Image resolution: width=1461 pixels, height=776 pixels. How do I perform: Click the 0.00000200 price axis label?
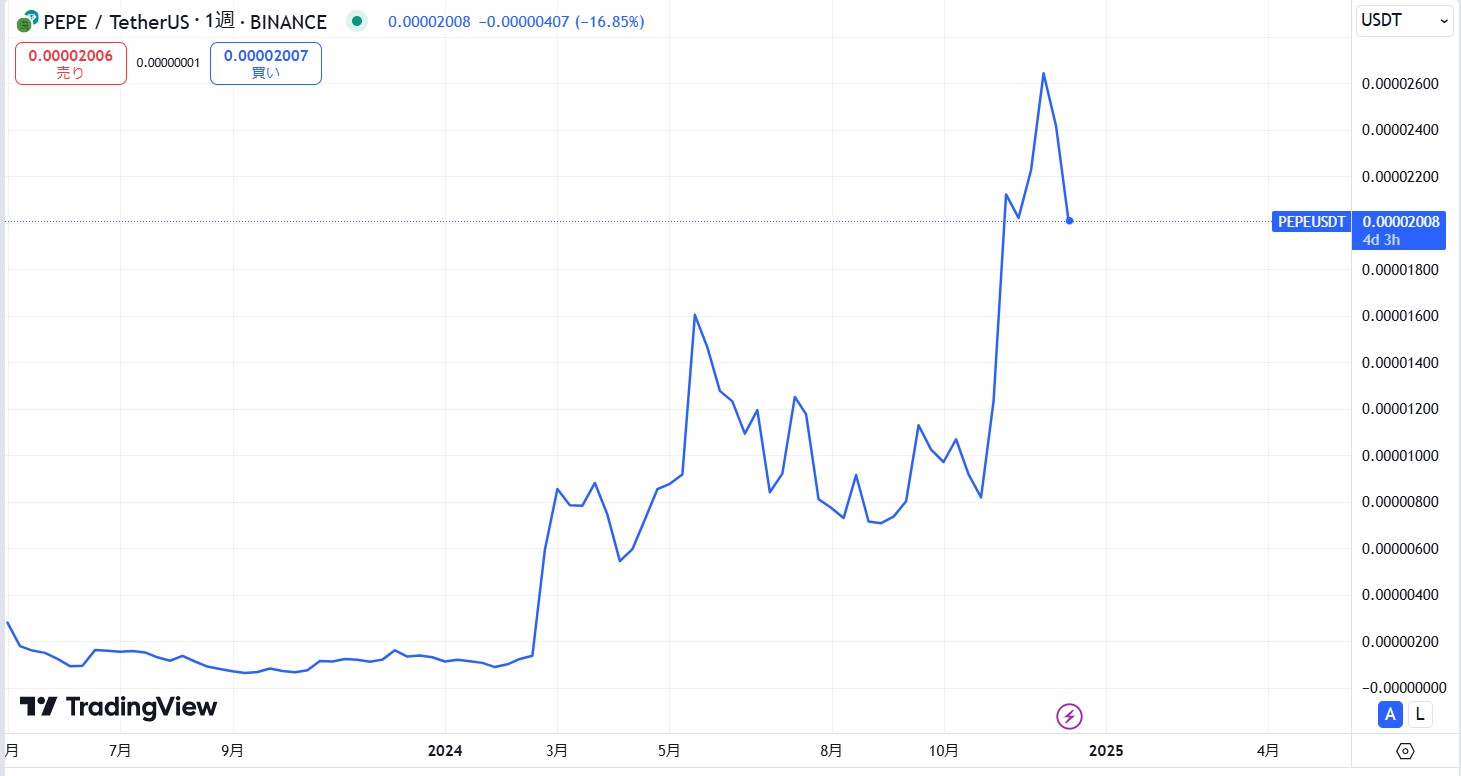pyautogui.click(x=1400, y=641)
